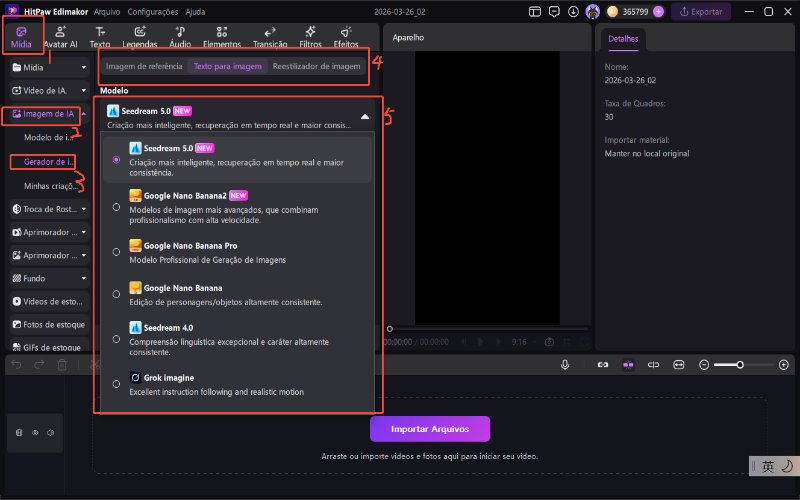The width and height of the screenshot is (800, 500).
Task: Toggle the link clips icon in timeline
Action: click(x=603, y=365)
